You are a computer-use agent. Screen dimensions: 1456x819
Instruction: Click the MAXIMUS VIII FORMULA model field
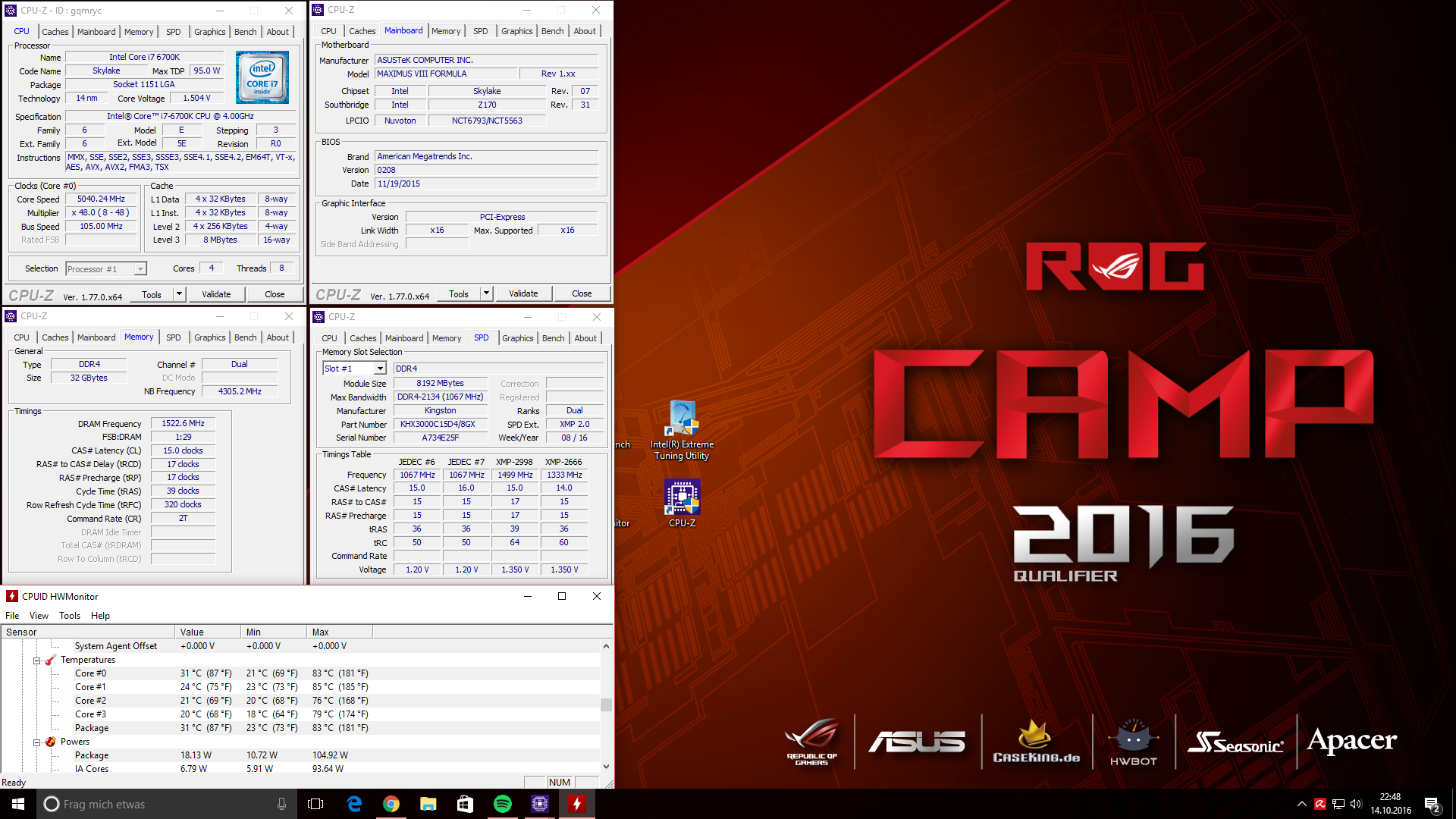click(447, 74)
